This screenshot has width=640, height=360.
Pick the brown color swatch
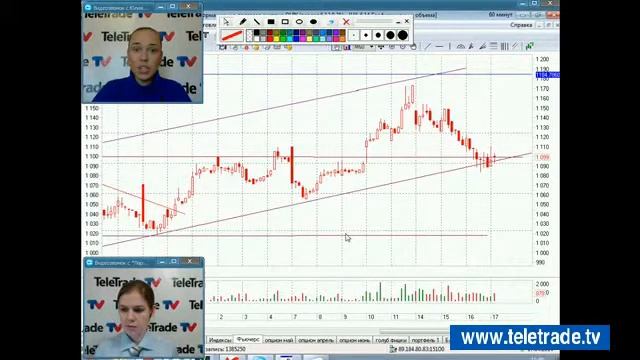pos(342,32)
